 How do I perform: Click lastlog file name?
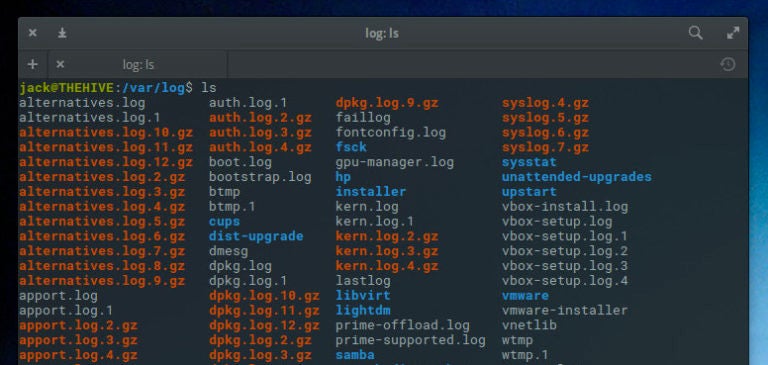pos(363,281)
